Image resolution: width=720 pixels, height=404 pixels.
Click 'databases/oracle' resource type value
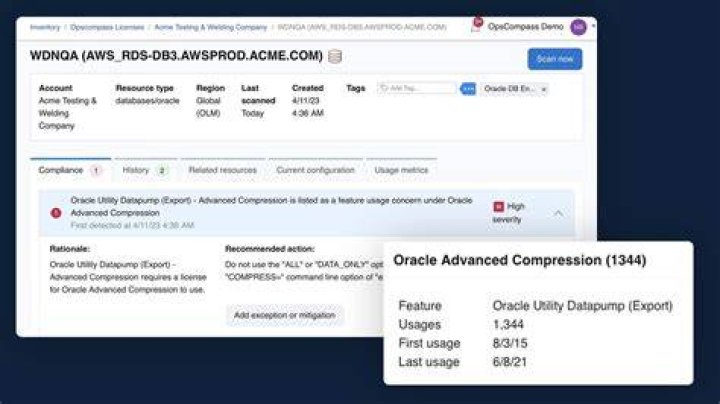[147, 101]
